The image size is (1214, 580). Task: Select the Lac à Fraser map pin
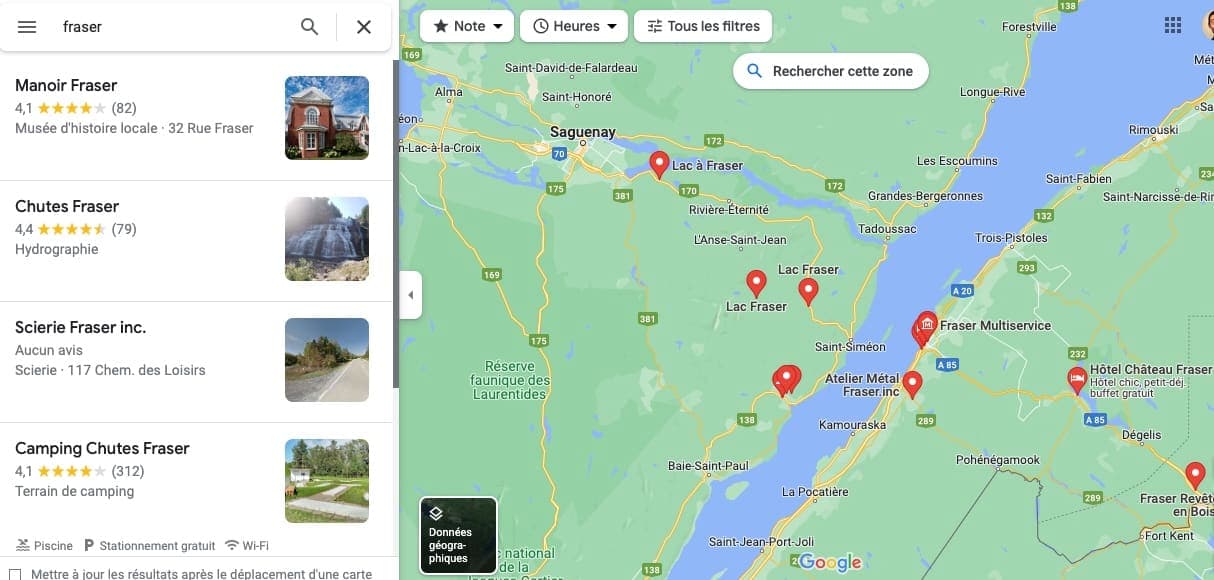coord(659,163)
